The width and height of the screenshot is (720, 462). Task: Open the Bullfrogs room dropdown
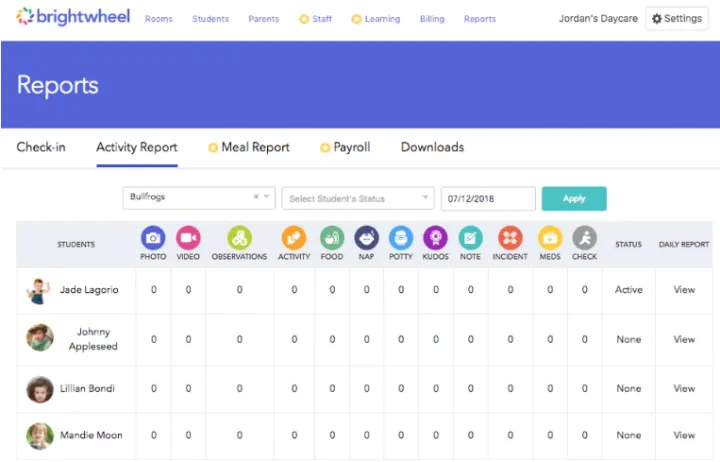267,198
